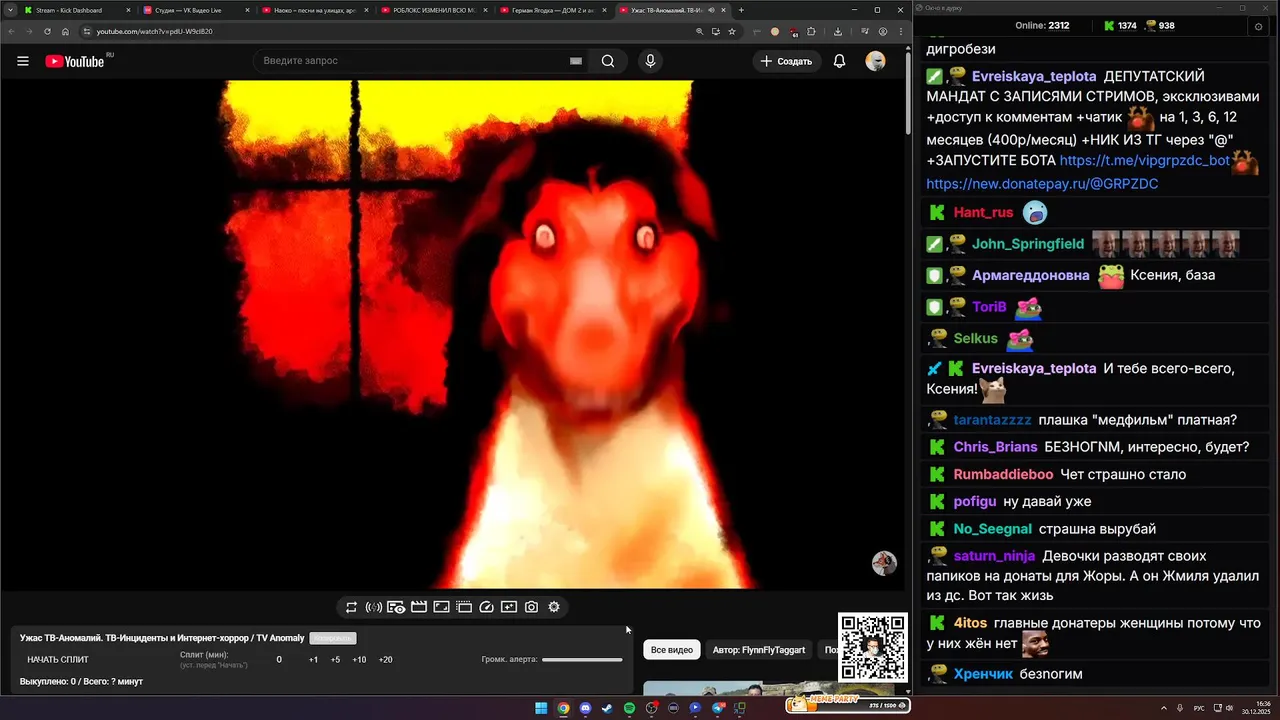
Task: Click the QR code overlay image
Action: coord(873,648)
